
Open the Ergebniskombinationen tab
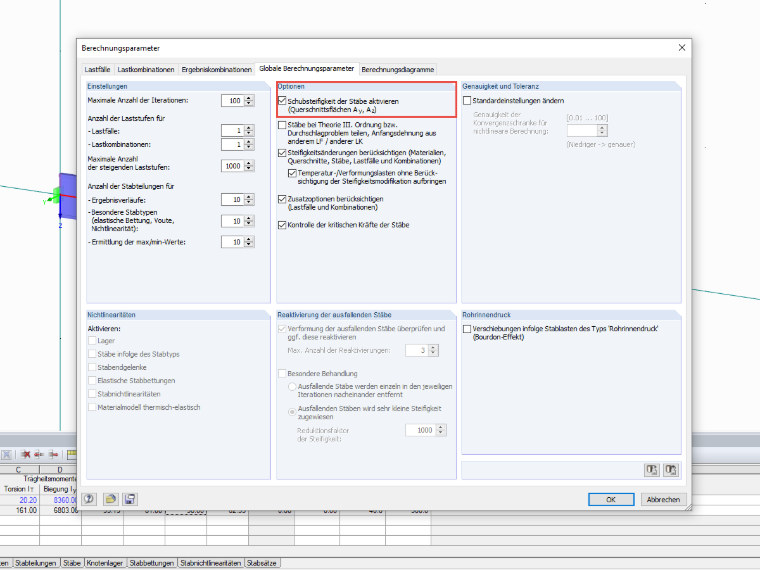[x=217, y=69]
